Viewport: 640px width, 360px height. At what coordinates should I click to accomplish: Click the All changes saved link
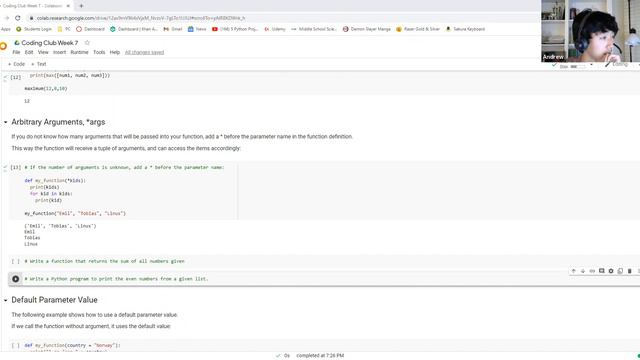(144, 52)
